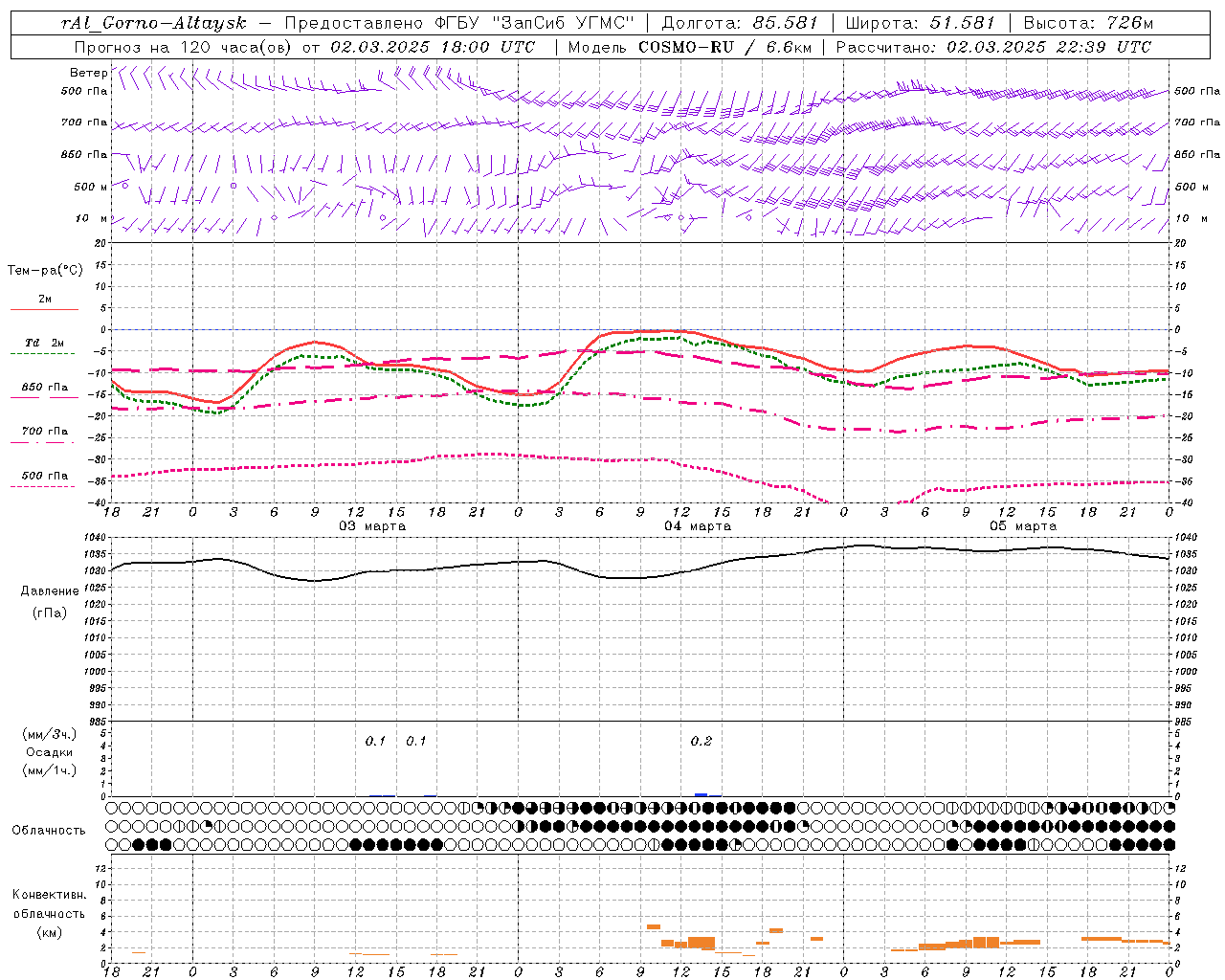
Task: Click '985' on the left pressure axis
Action: coord(99,722)
